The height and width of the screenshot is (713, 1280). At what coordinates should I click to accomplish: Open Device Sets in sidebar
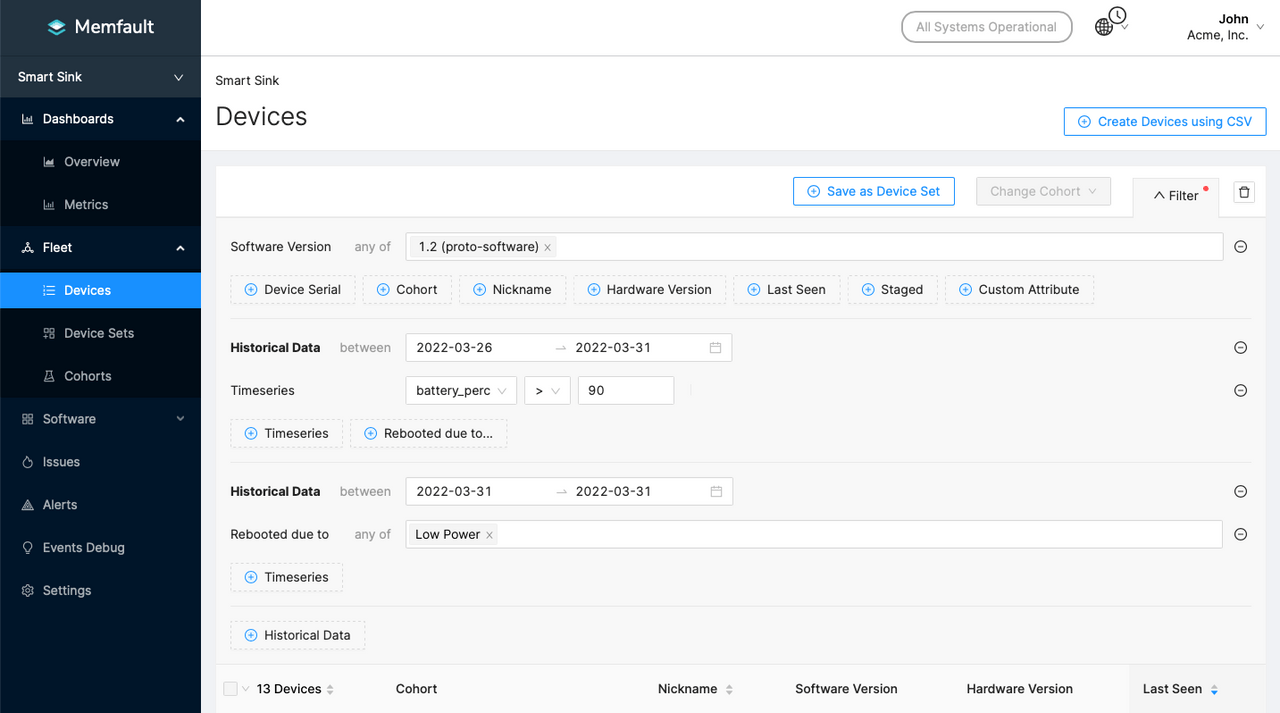click(x=98, y=333)
